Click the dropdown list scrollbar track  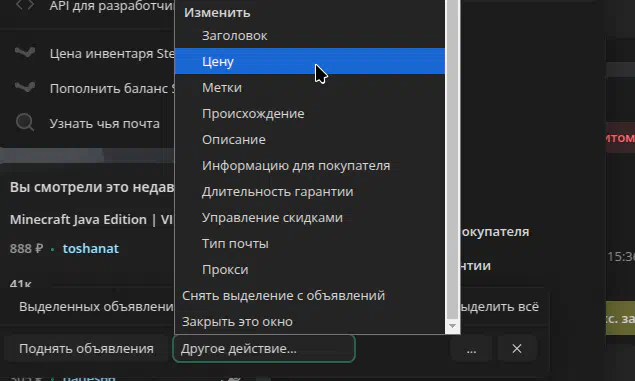tap(452, 160)
